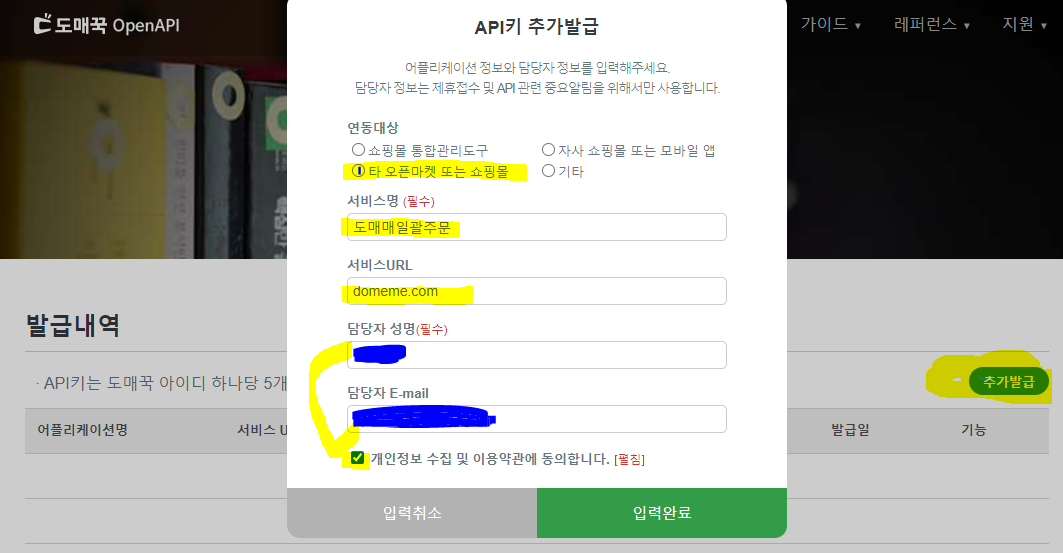
Task: Focus the 서비스명 input field
Action: pyautogui.click(x=537, y=227)
